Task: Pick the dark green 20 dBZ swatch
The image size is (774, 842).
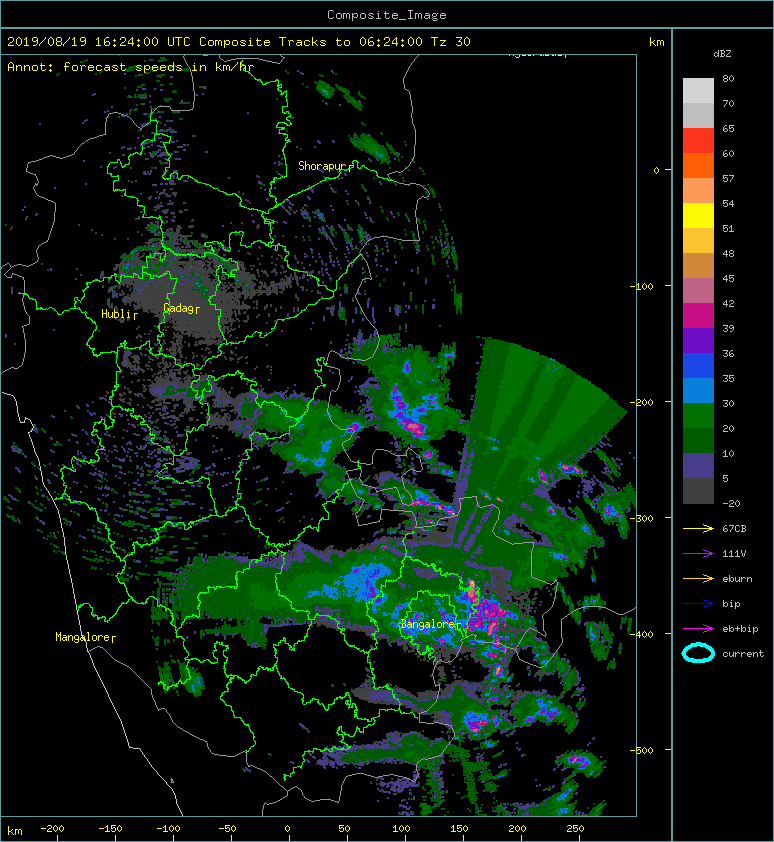Action: point(698,440)
